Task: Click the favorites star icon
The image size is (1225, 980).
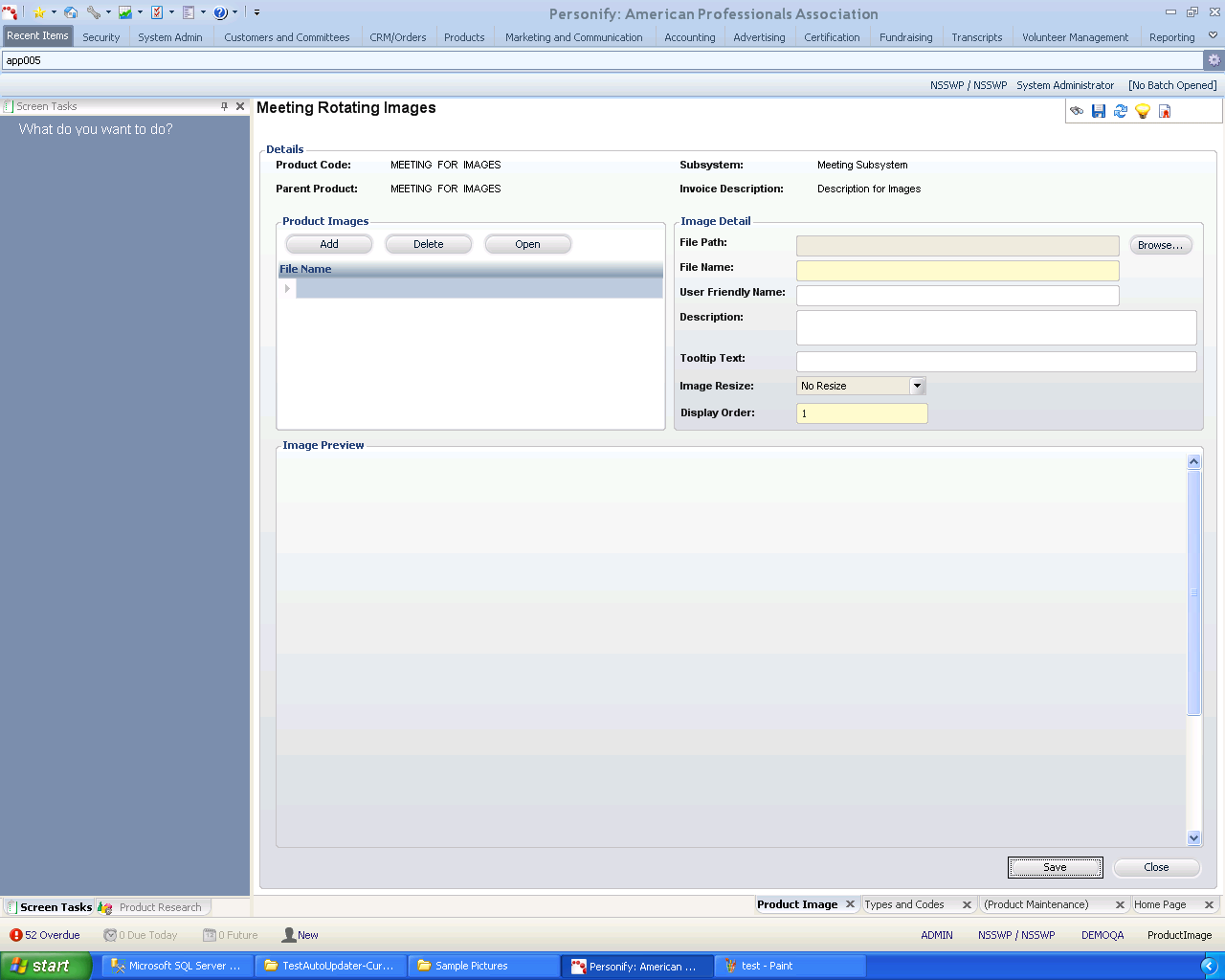Action: click(39, 12)
